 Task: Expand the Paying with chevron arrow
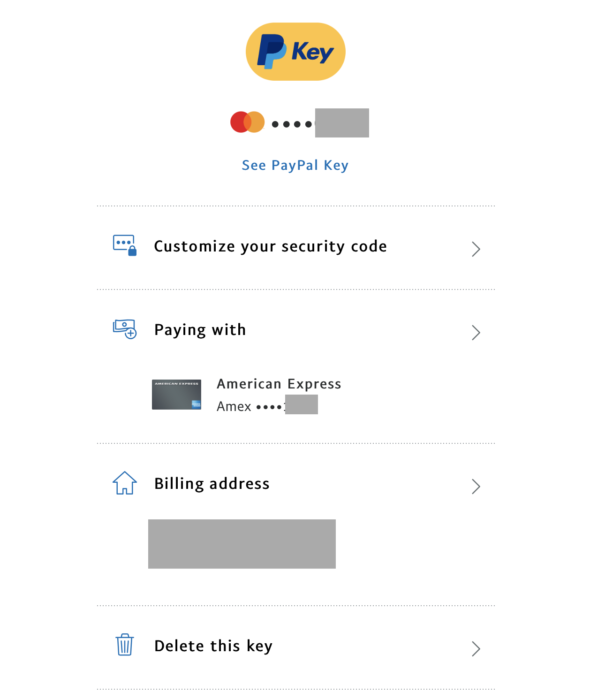476,332
